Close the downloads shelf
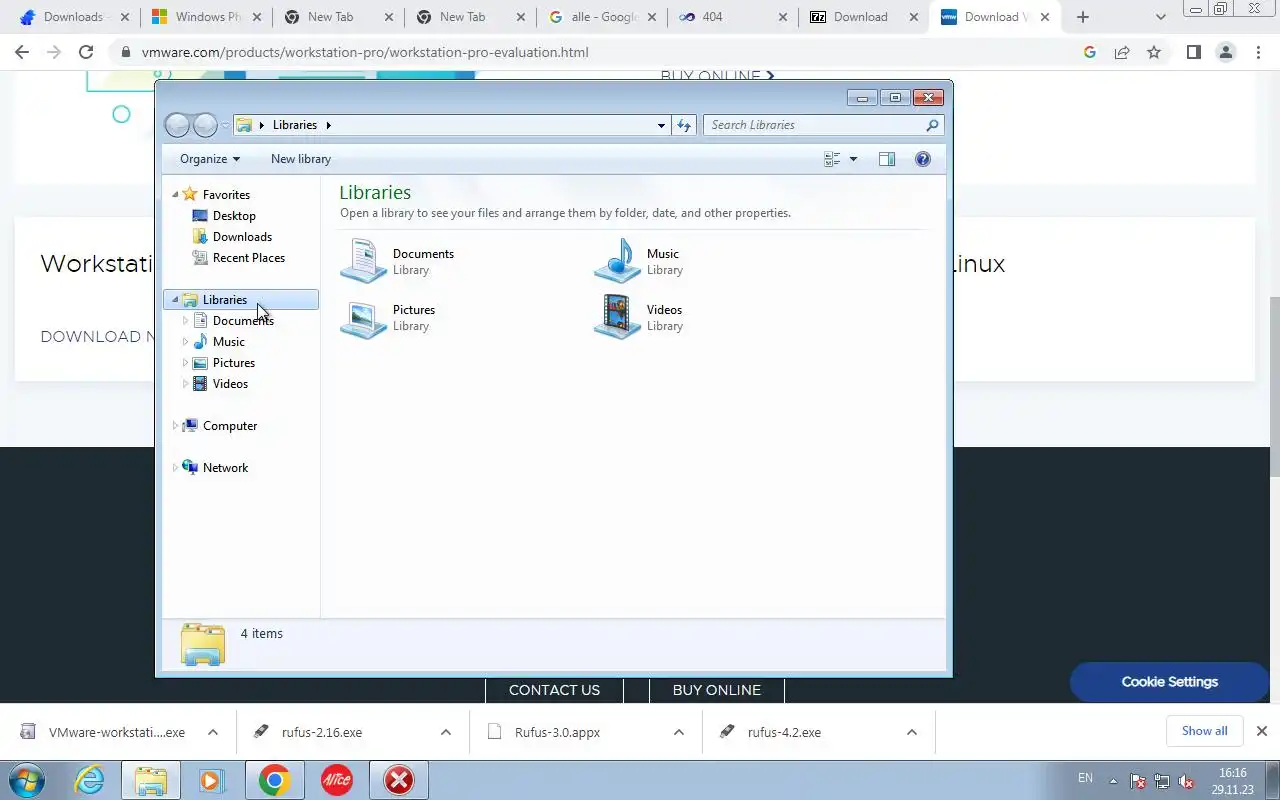1280x800 pixels. point(1262,731)
